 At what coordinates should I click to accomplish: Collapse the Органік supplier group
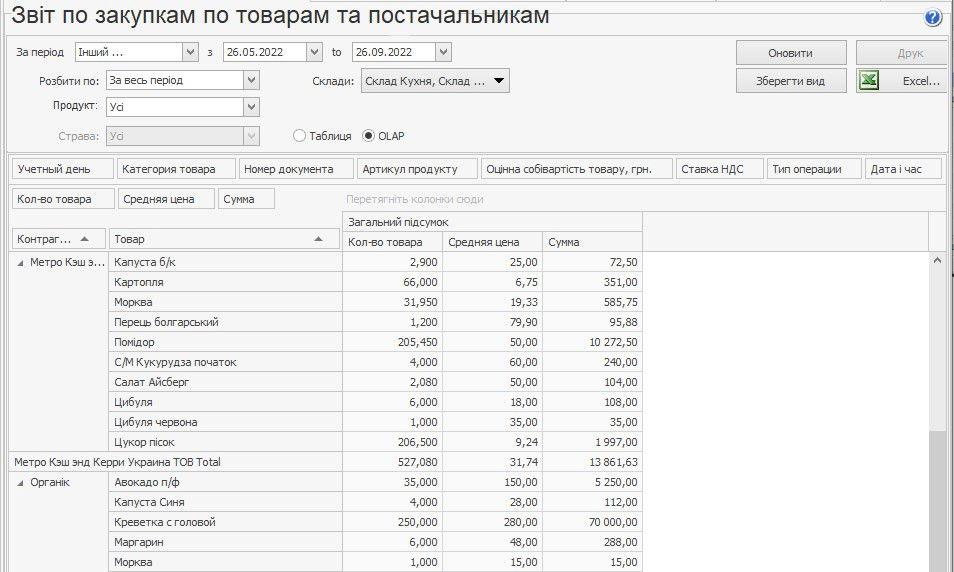tap(21, 482)
